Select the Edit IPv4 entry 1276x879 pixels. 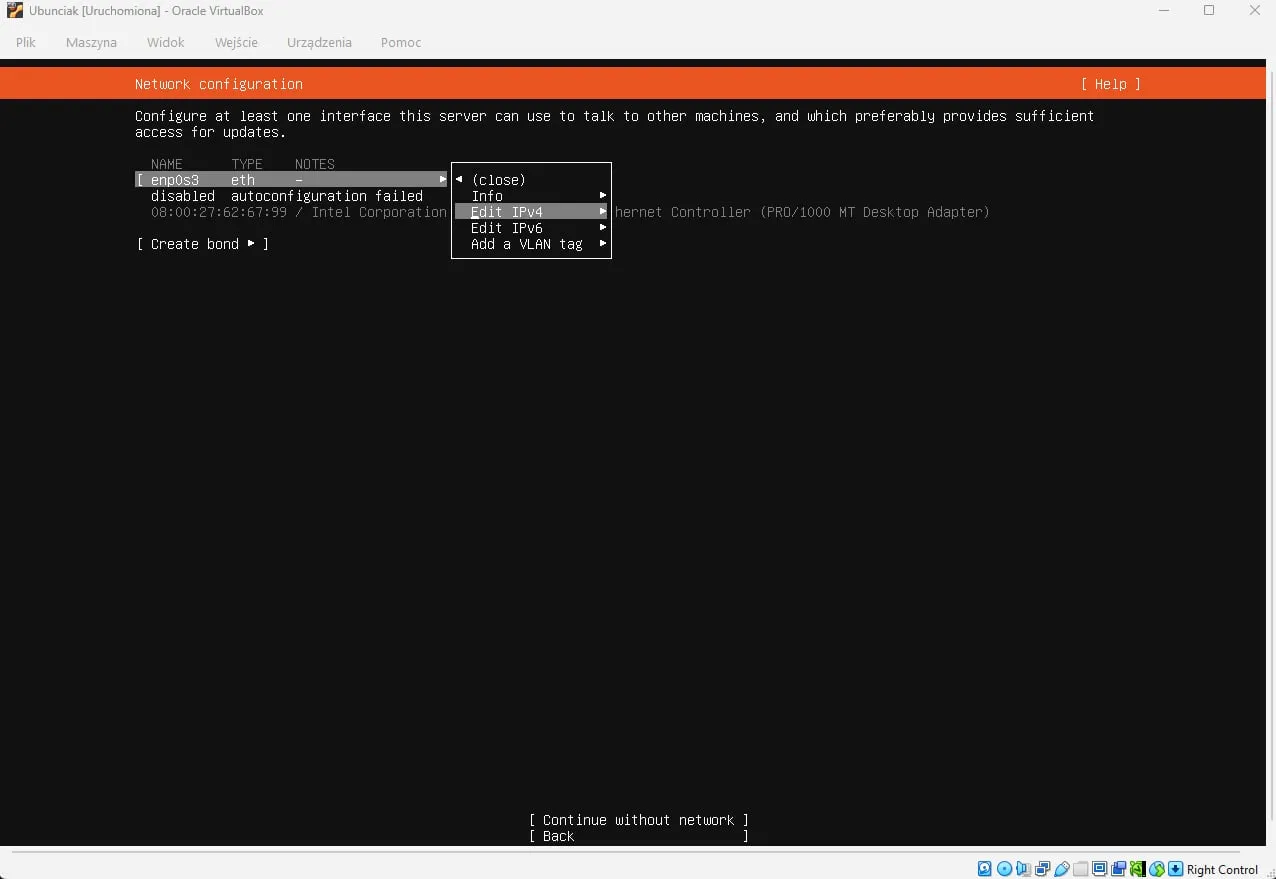tap(531, 212)
